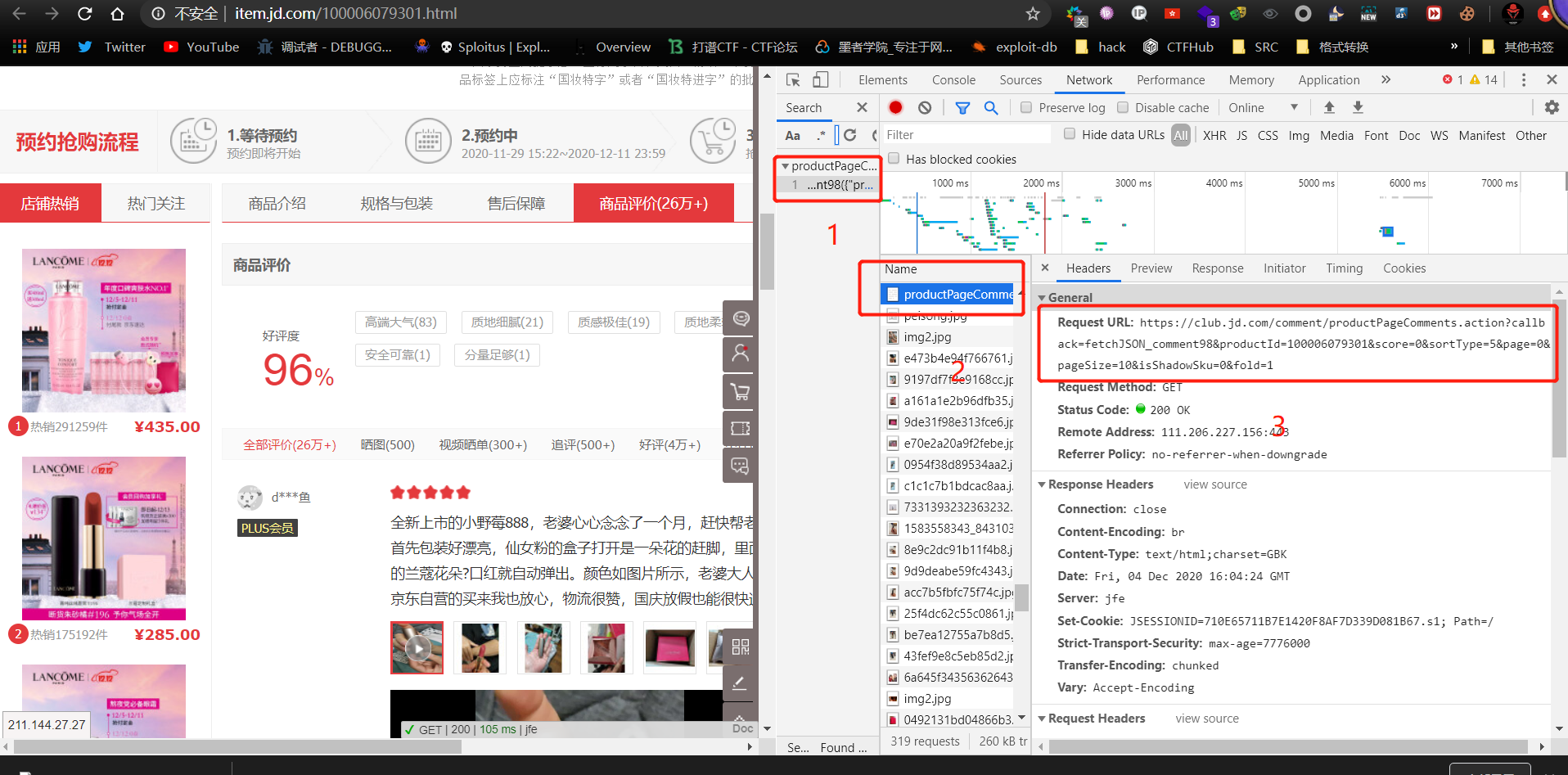Open the Timing tab of the request

(1345, 268)
